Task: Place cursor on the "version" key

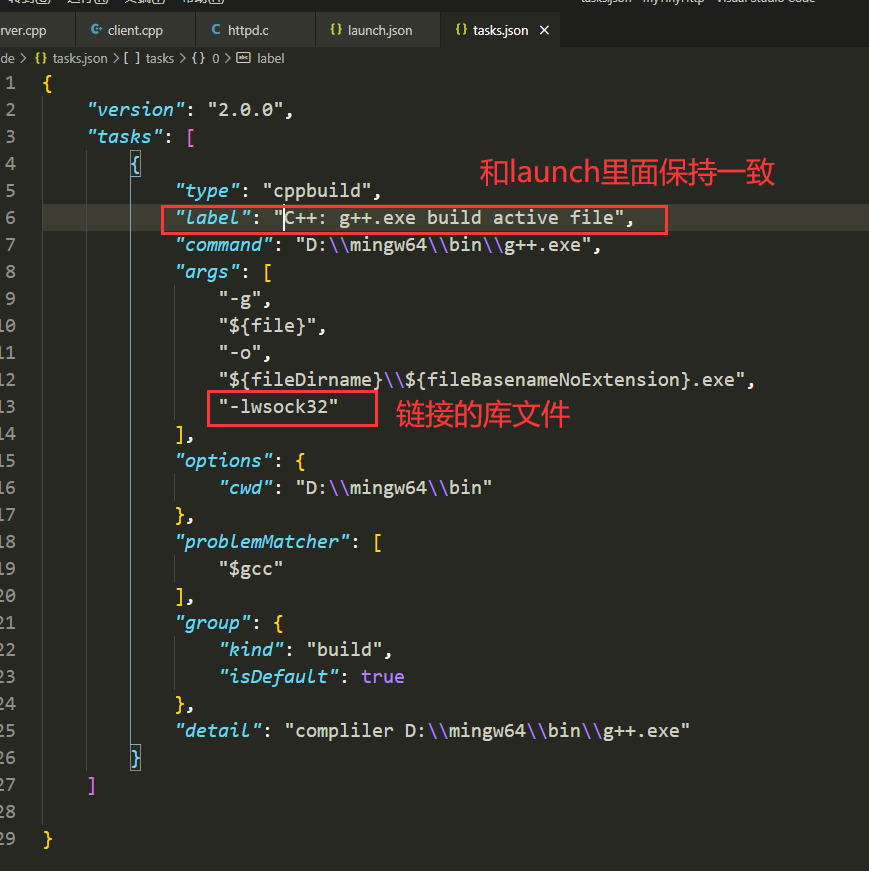Action: (x=136, y=110)
